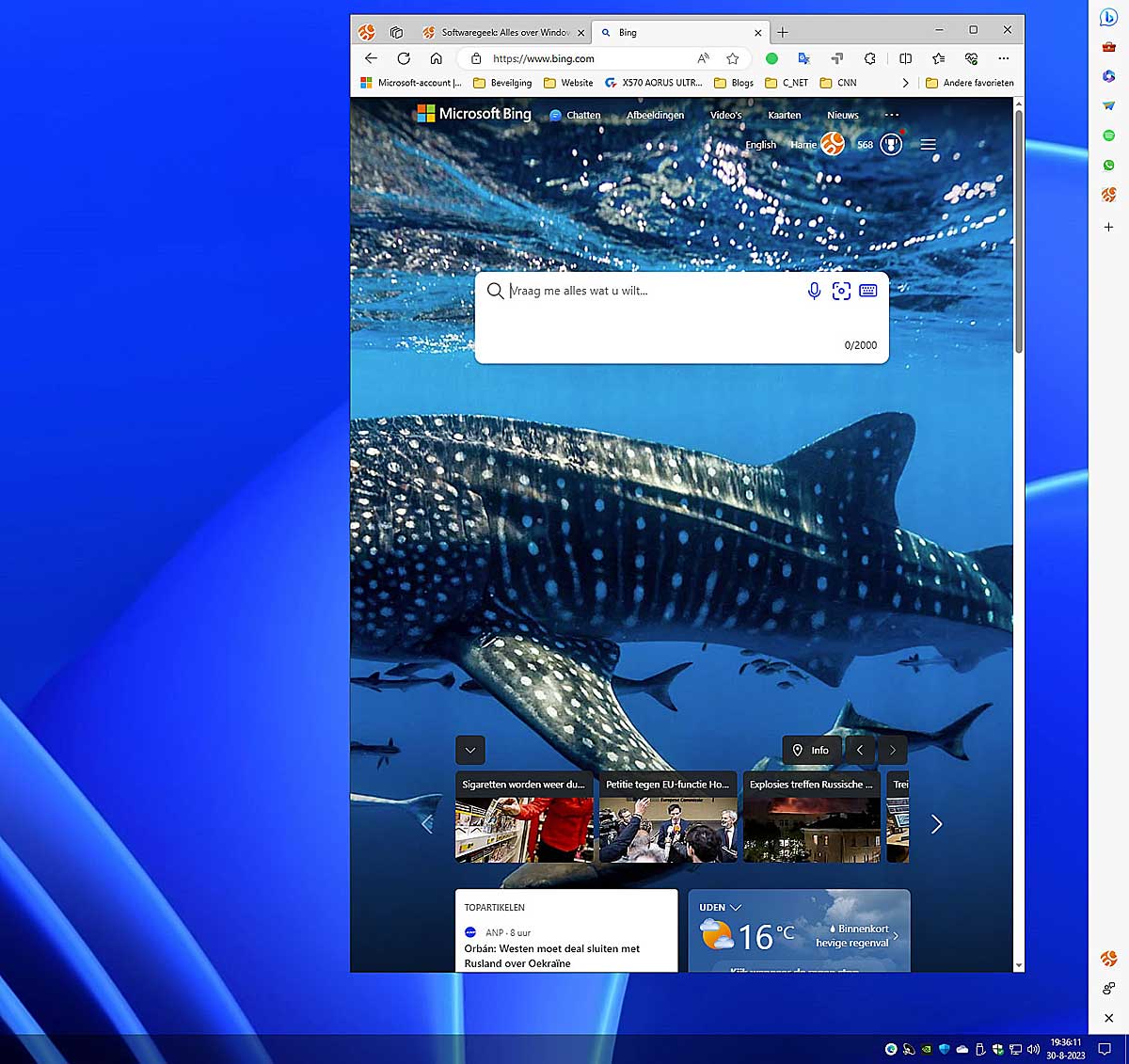Open the background image Info button
The height and width of the screenshot is (1064, 1129).
pos(811,750)
